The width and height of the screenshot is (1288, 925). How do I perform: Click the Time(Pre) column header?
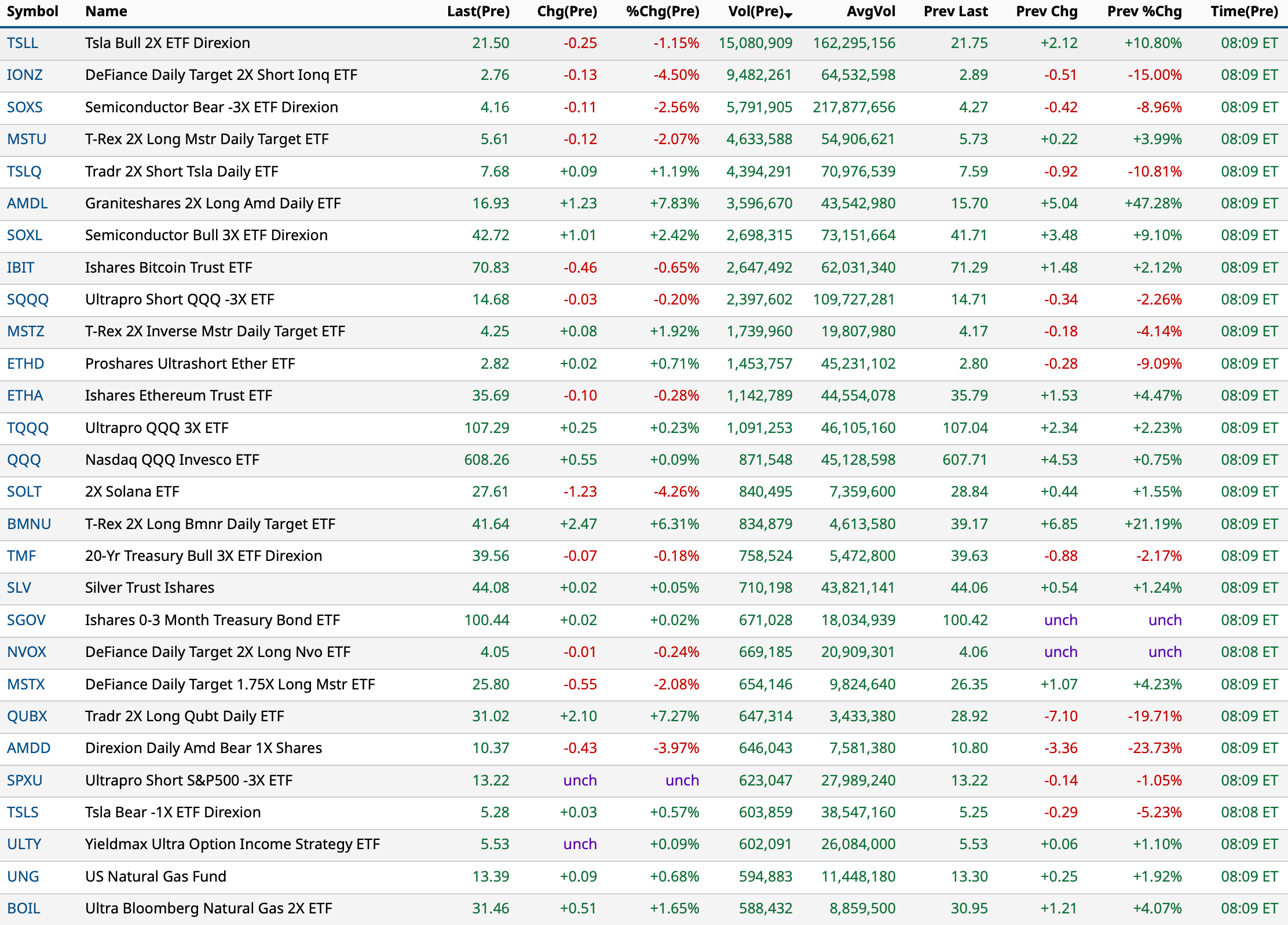1243,12
